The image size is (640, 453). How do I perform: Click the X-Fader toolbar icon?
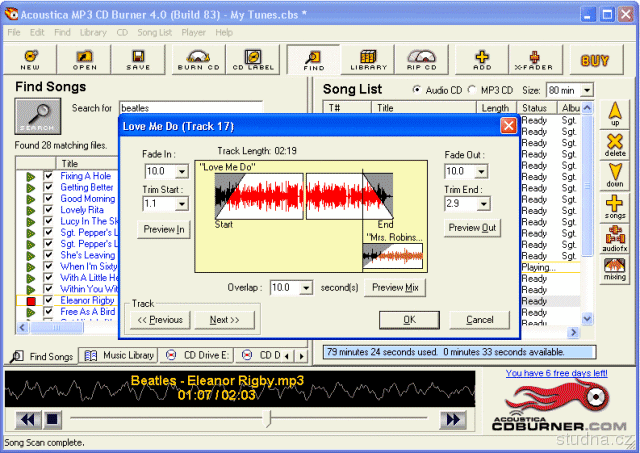click(x=539, y=59)
